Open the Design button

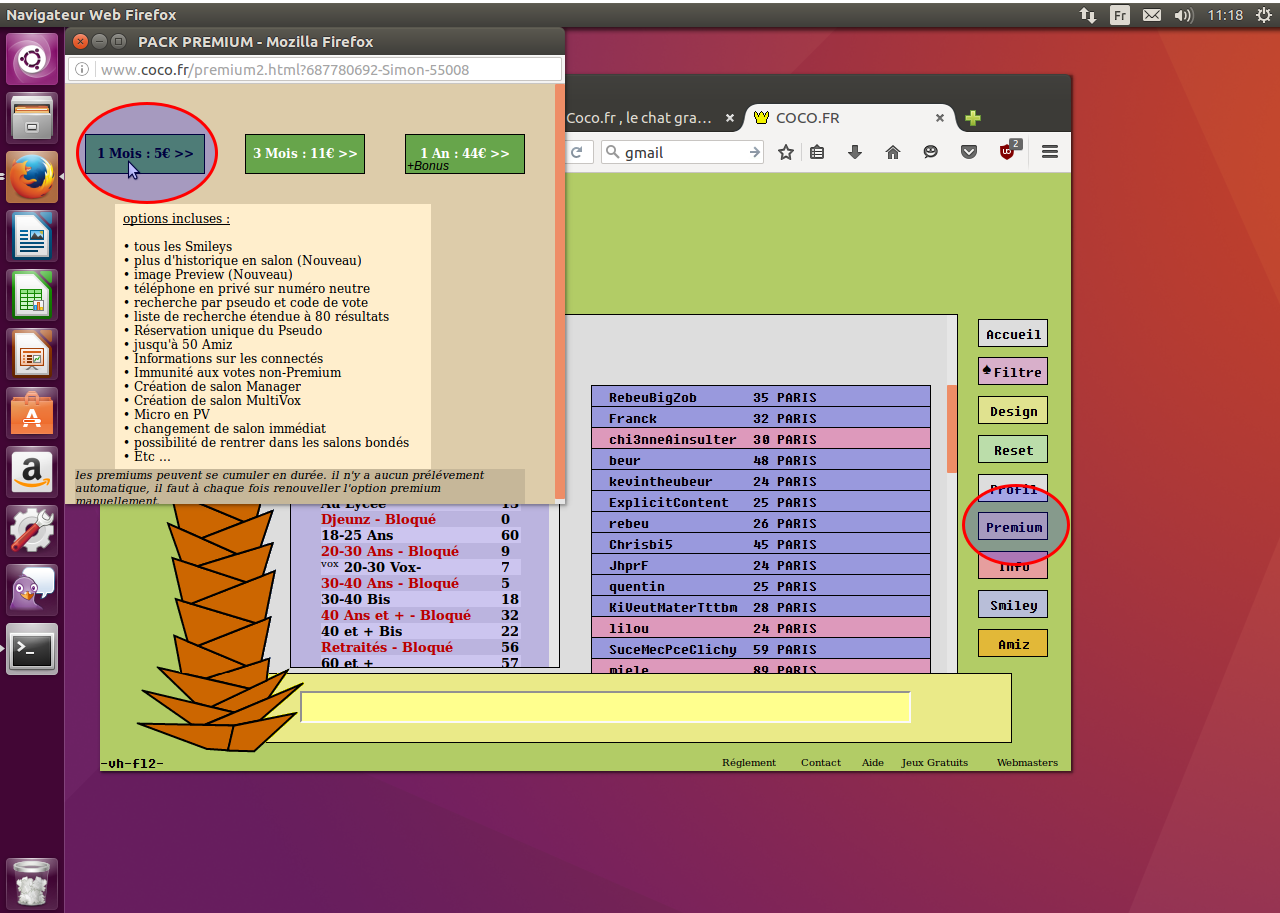[1013, 411]
